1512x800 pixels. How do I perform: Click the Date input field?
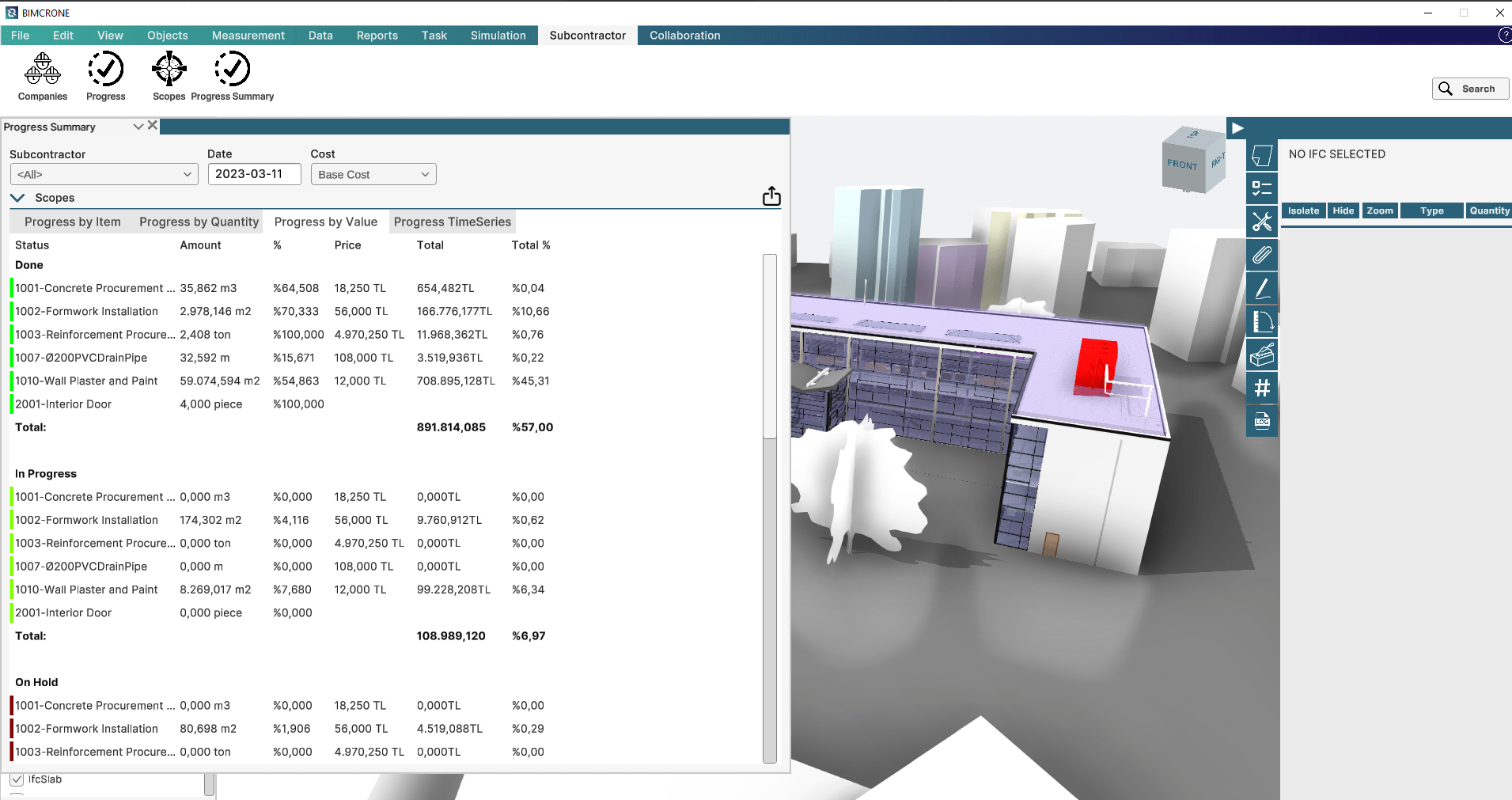(254, 174)
